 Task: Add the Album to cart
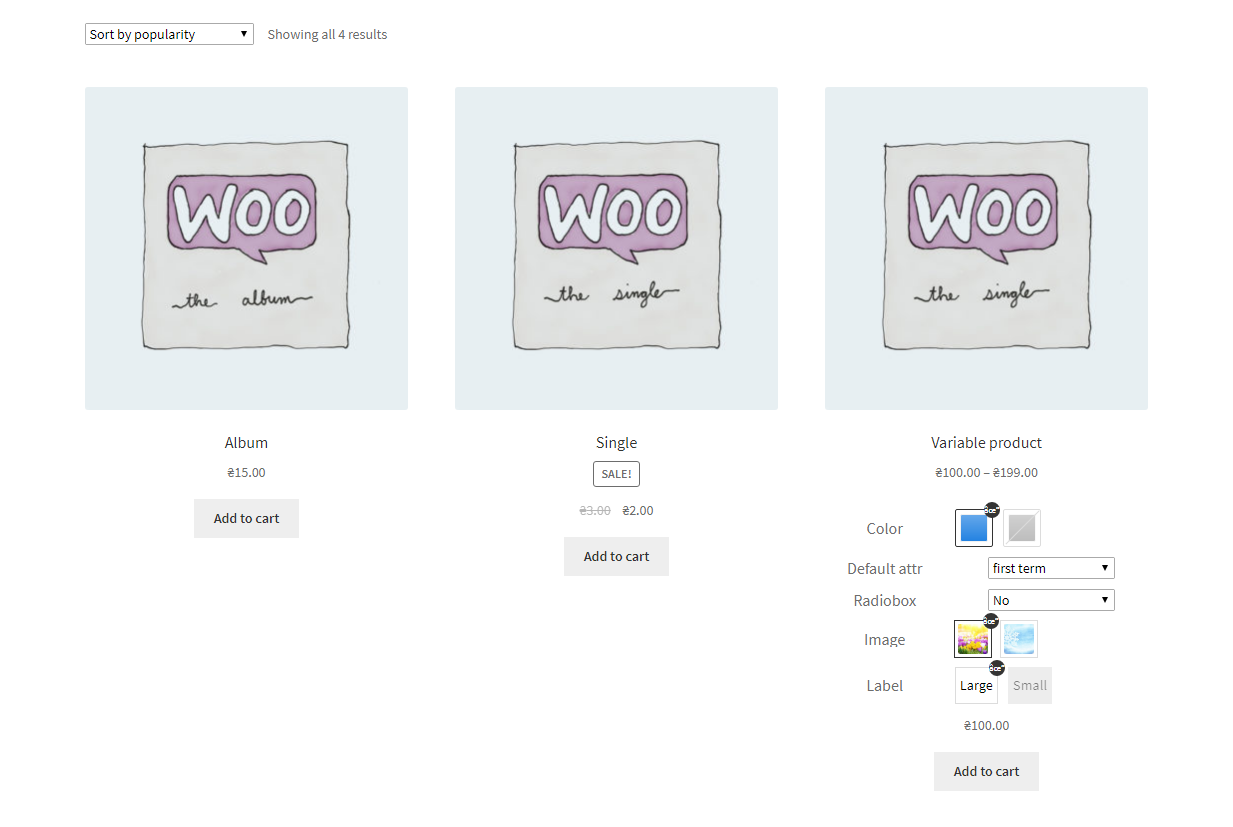click(246, 518)
